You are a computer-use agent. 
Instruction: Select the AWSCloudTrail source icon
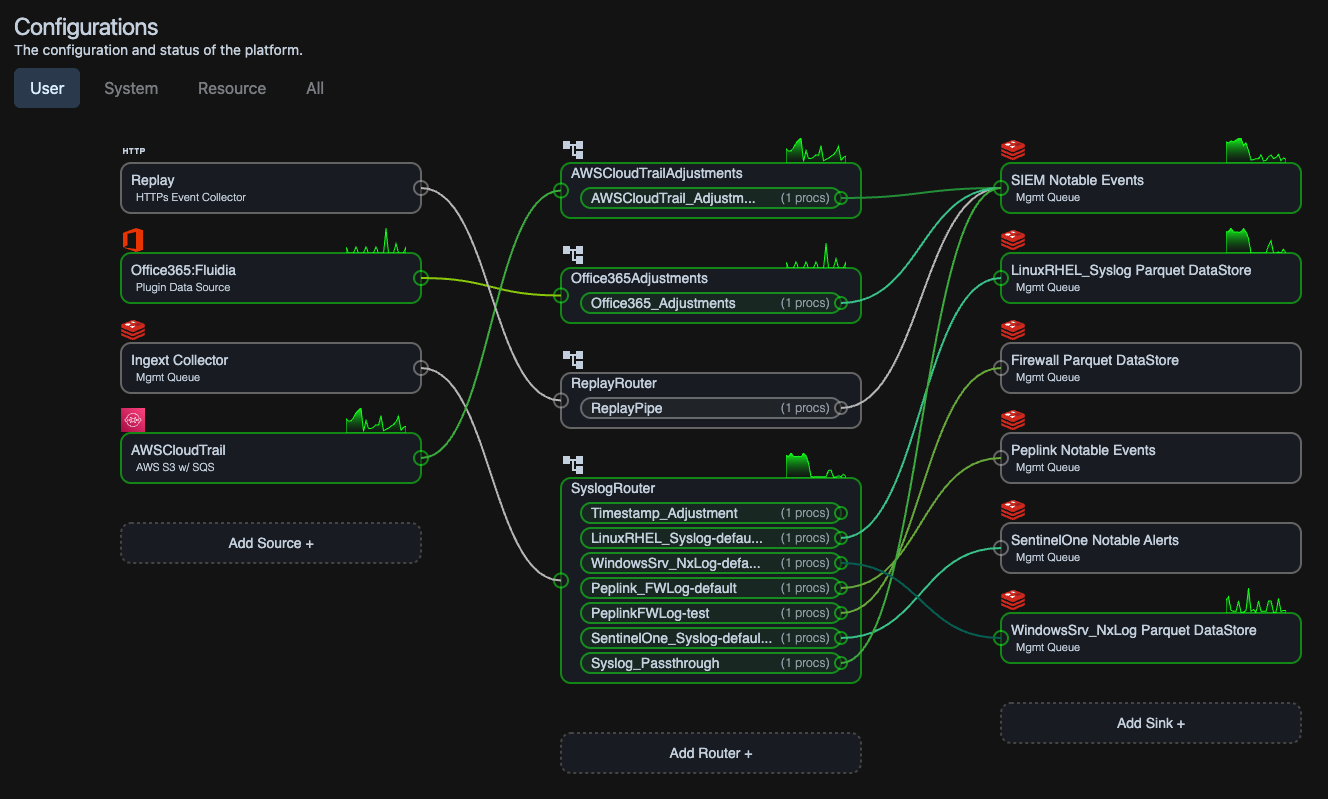coord(133,419)
